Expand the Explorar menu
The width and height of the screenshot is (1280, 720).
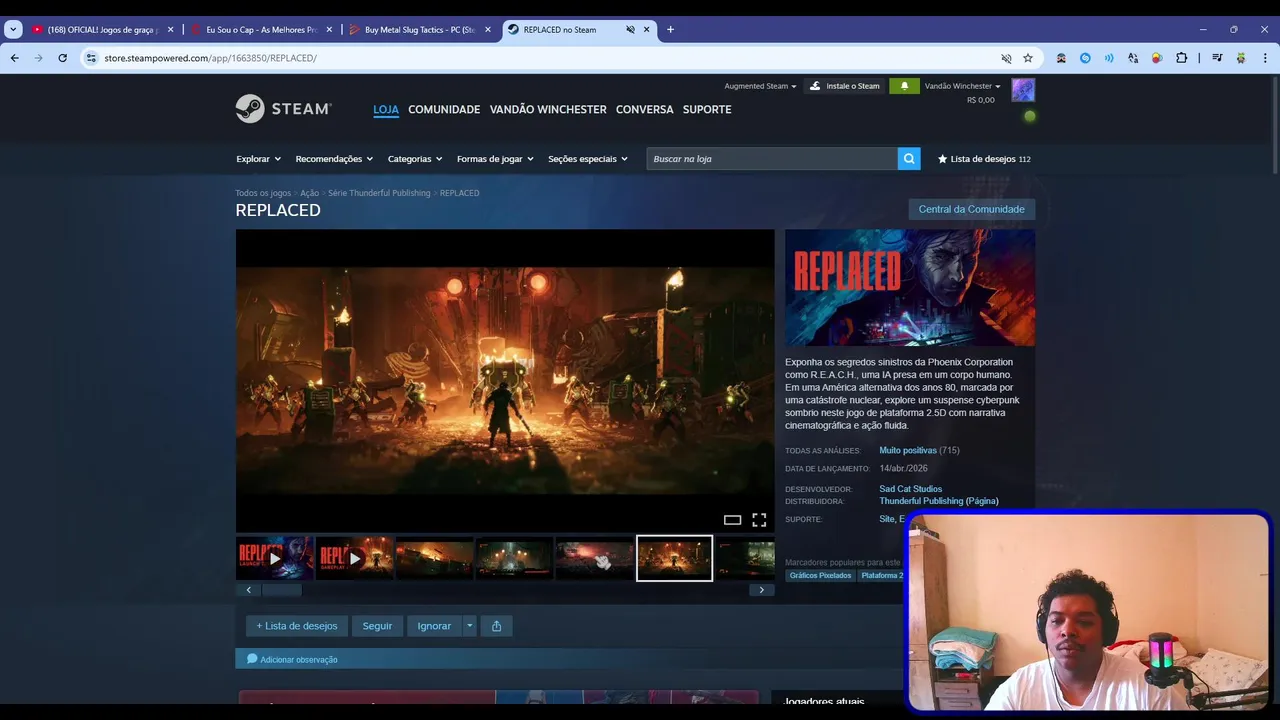[x=258, y=159]
